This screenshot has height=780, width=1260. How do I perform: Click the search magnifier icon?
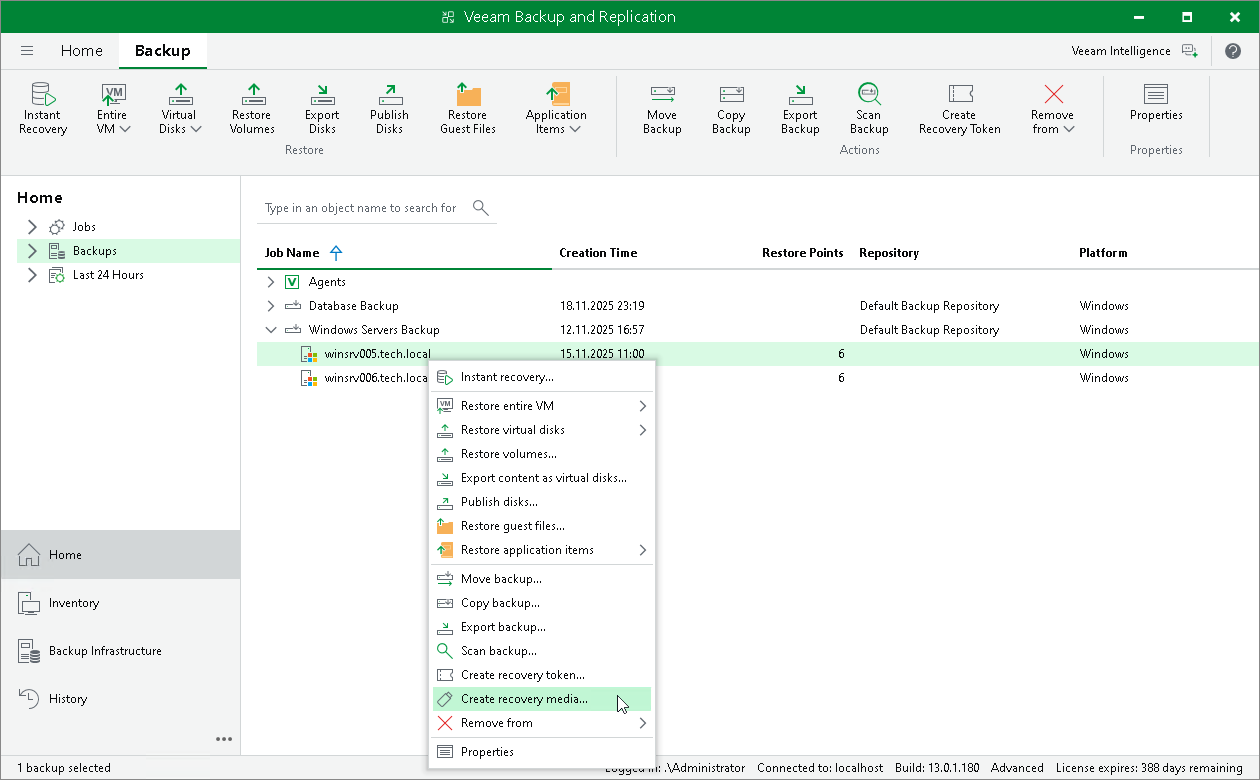481,208
